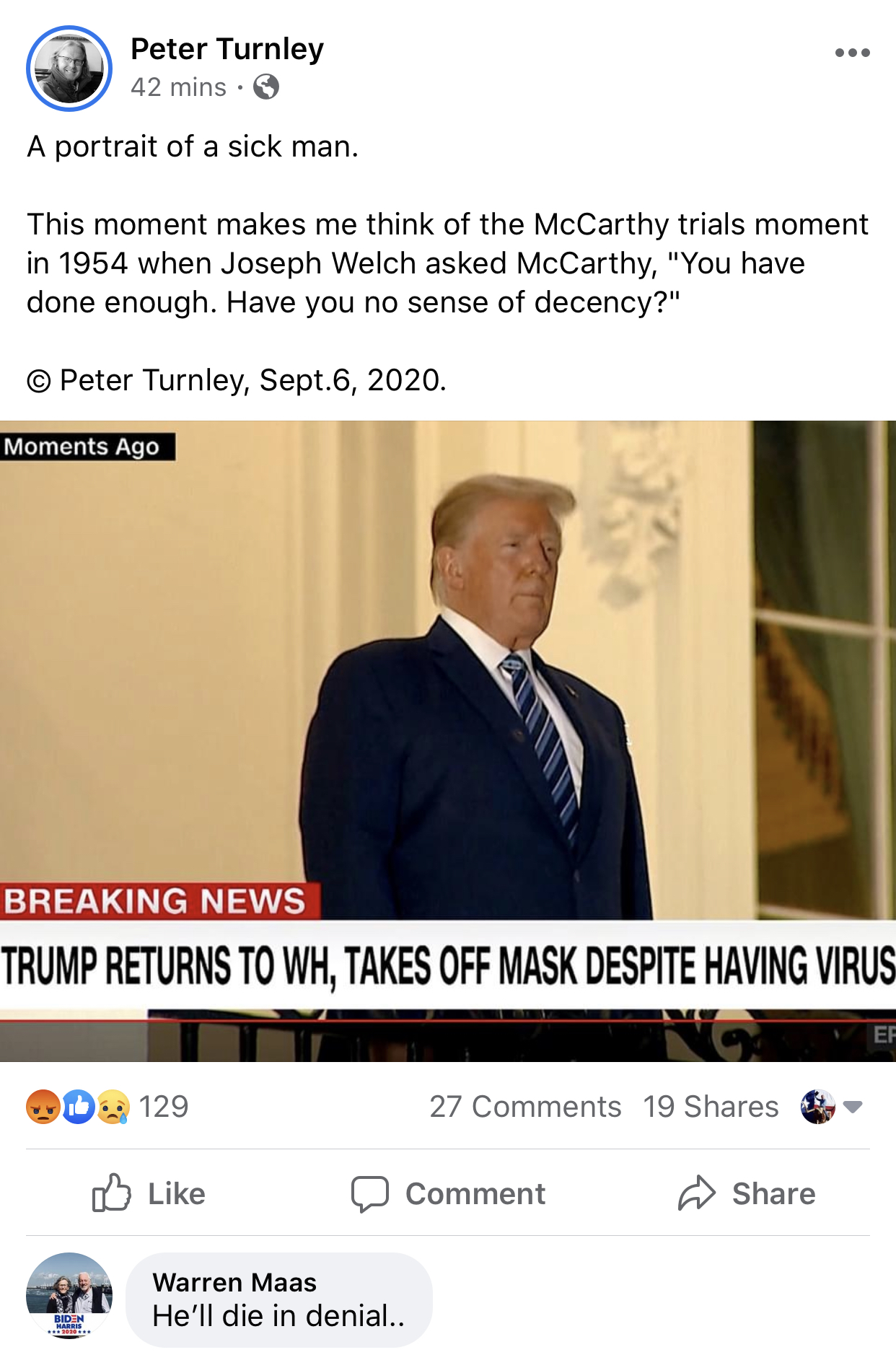Select the small profile avatar next to Shares
The width and height of the screenshot is (896, 1360).
(x=817, y=1106)
